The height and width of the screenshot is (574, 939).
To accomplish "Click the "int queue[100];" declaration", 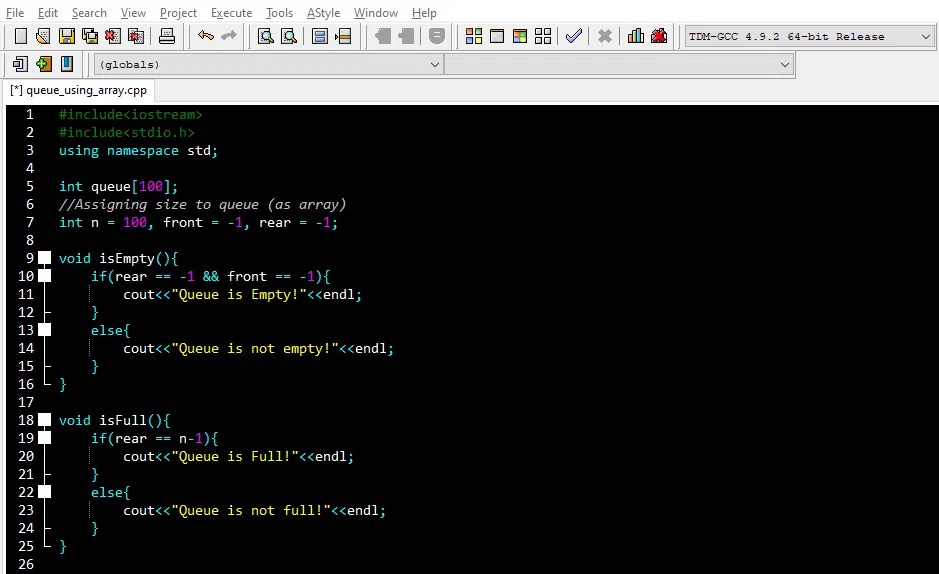I will 119,186.
